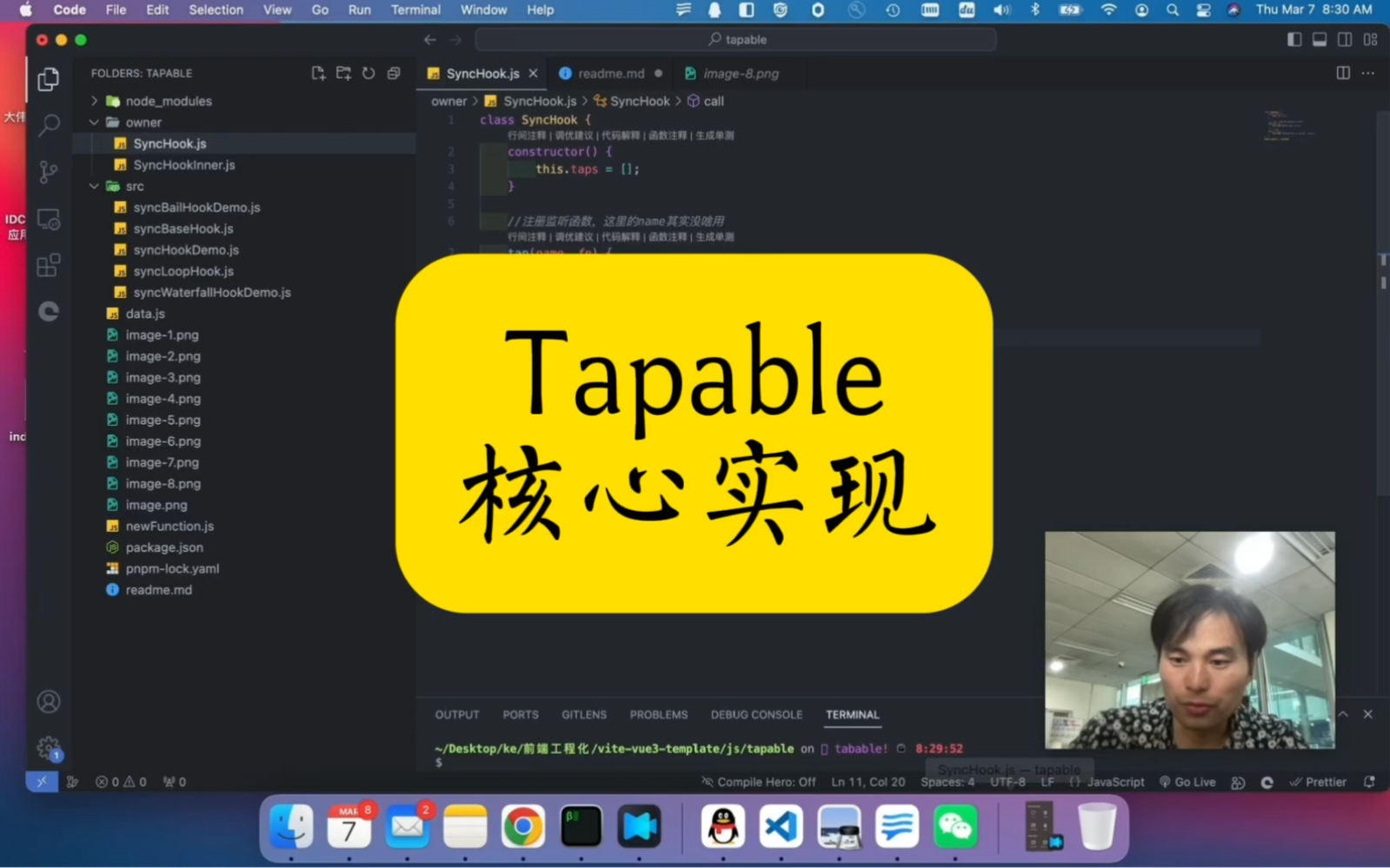
Task: Open Manage gear settings icon
Action: (49, 747)
